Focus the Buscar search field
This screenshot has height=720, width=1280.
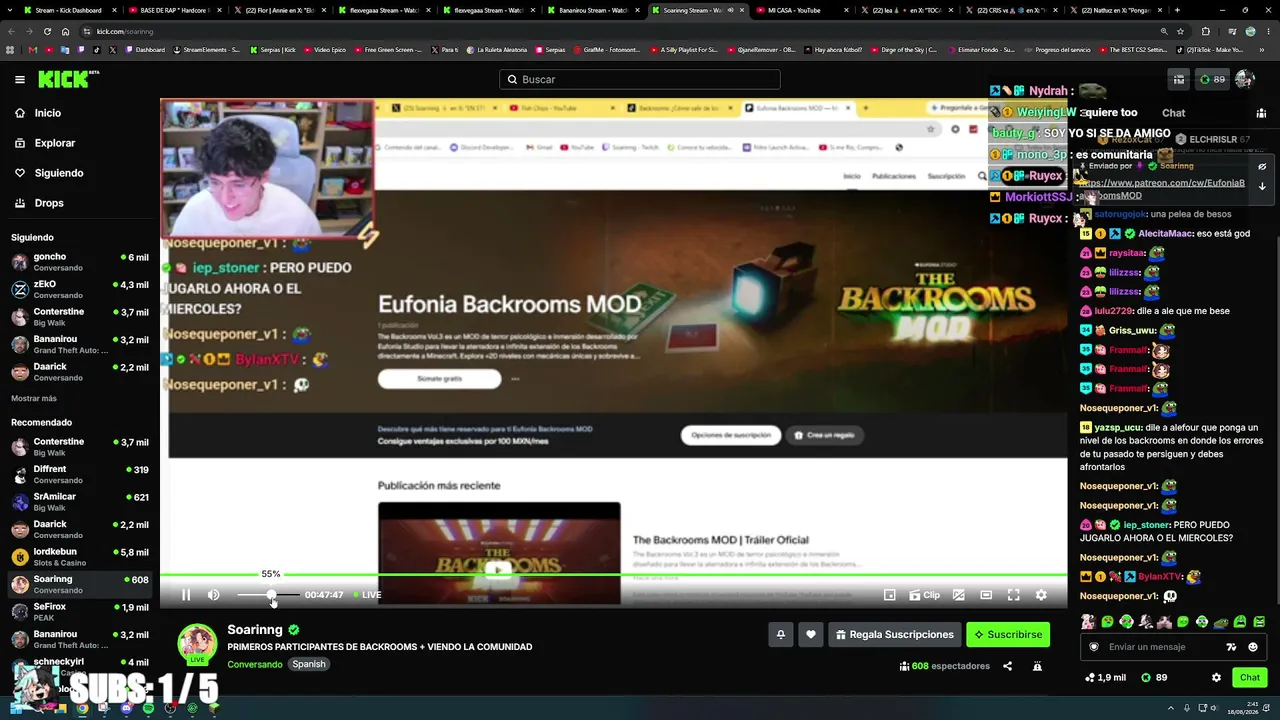click(640, 79)
